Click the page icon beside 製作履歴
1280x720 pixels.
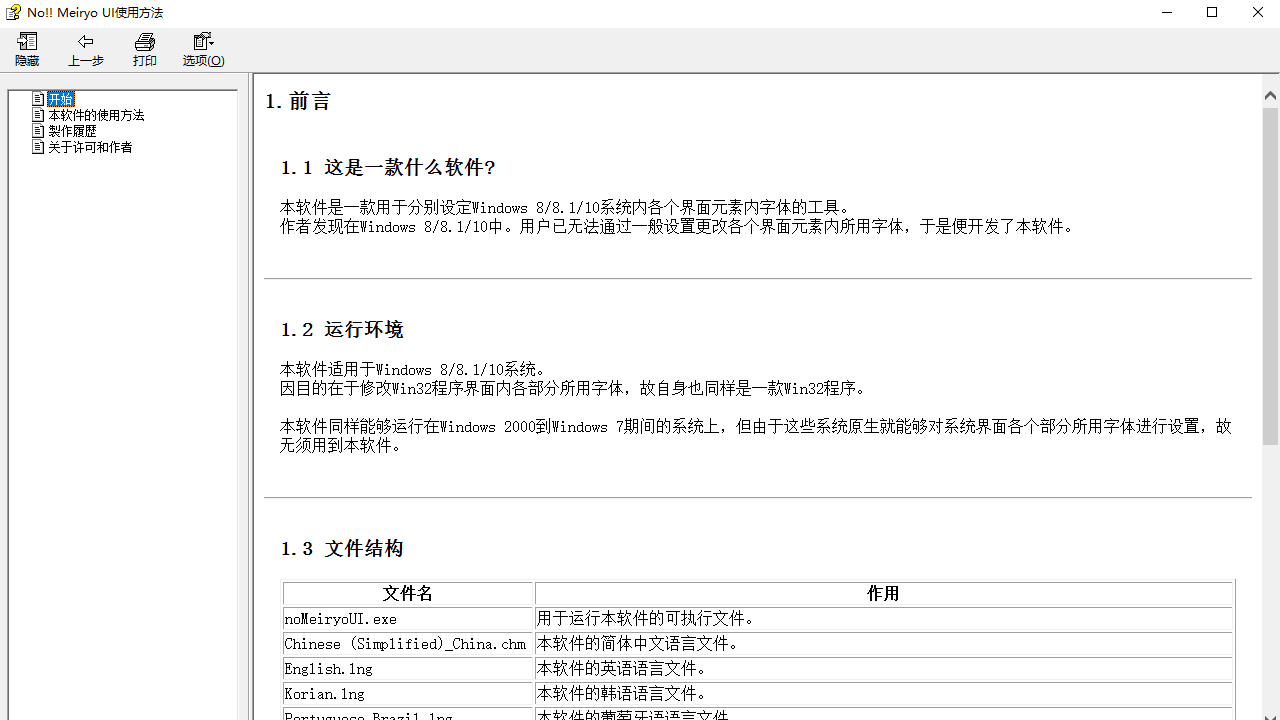tap(38, 131)
